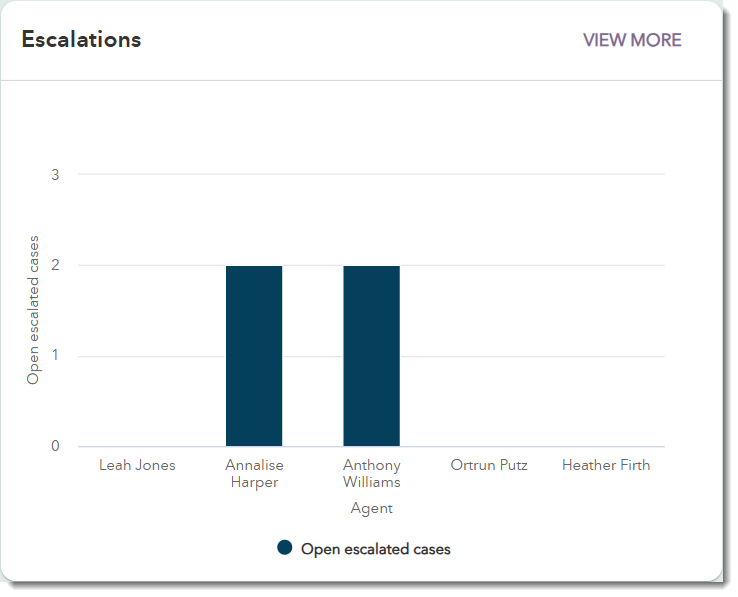Click the y-axis value 2
Viewport: 738px width, 597px height.
coord(55,265)
